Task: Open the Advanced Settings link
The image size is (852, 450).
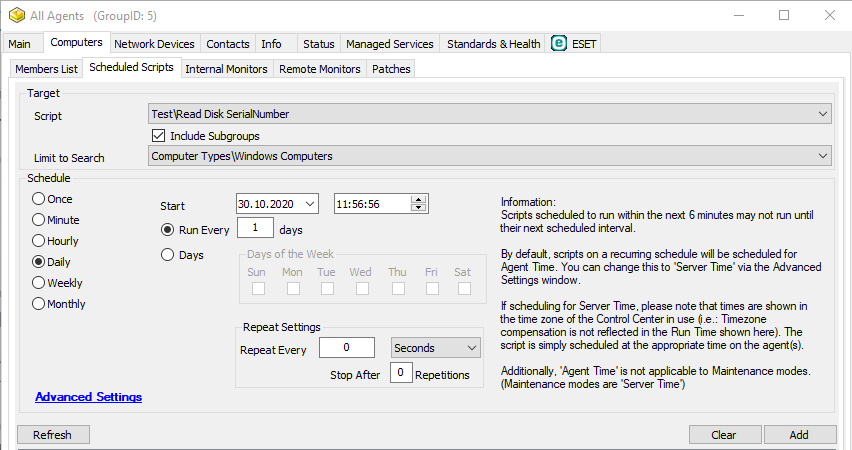Action: 88,397
